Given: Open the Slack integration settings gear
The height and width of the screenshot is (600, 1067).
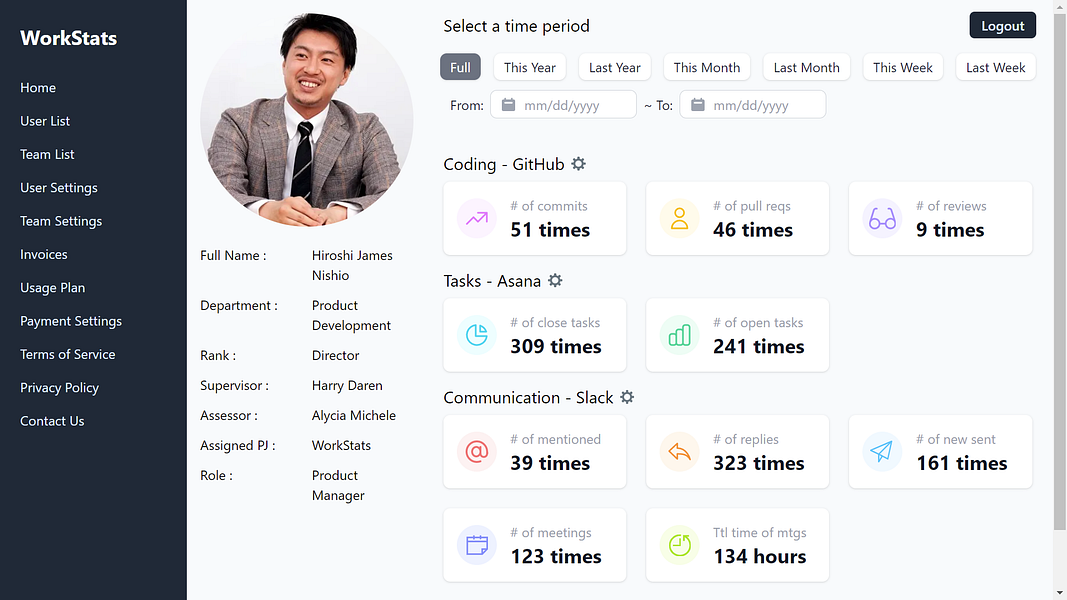Looking at the screenshot, I should [627, 397].
